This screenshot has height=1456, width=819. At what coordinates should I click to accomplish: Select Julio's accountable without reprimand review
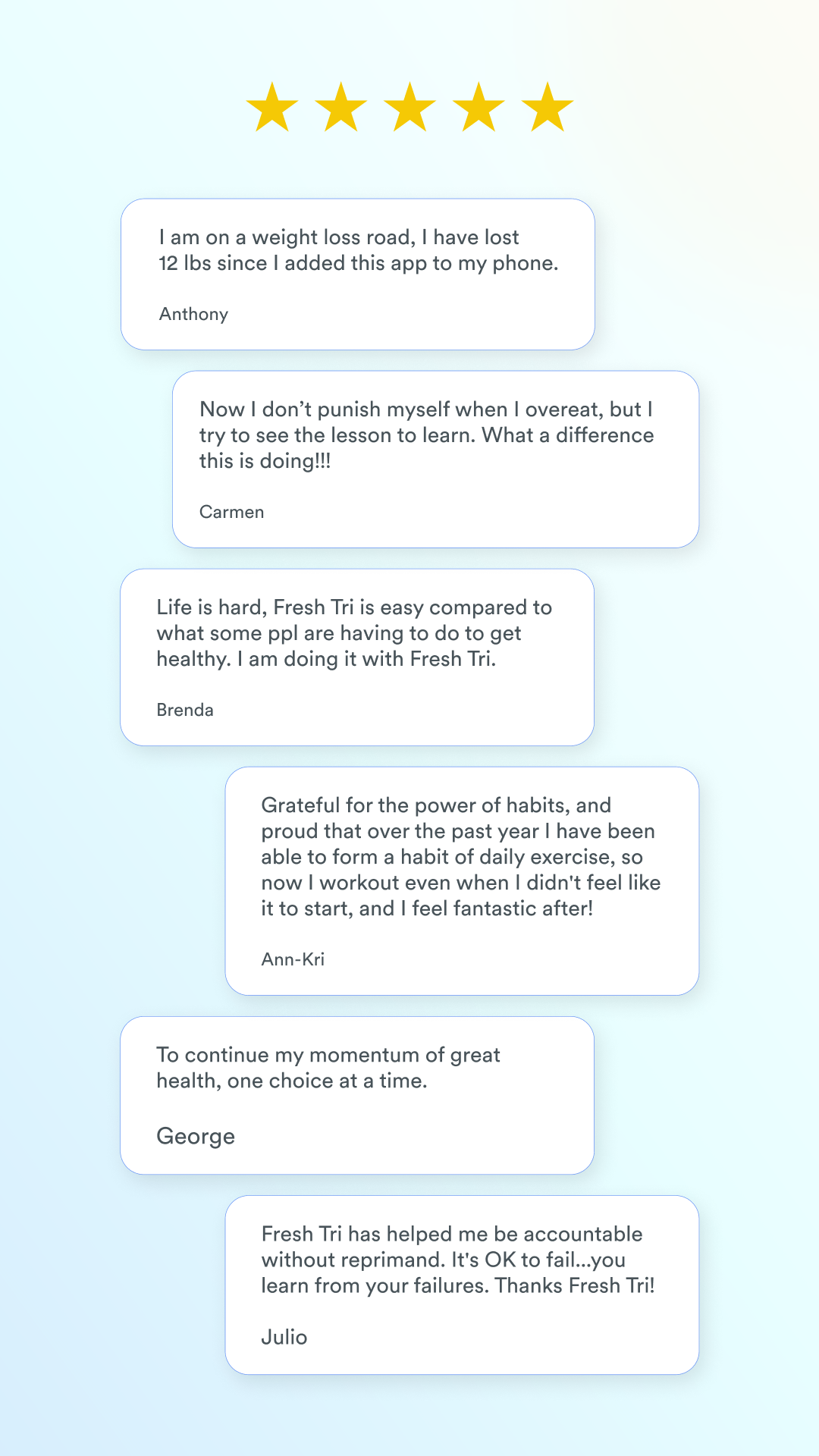[x=462, y=1285]
